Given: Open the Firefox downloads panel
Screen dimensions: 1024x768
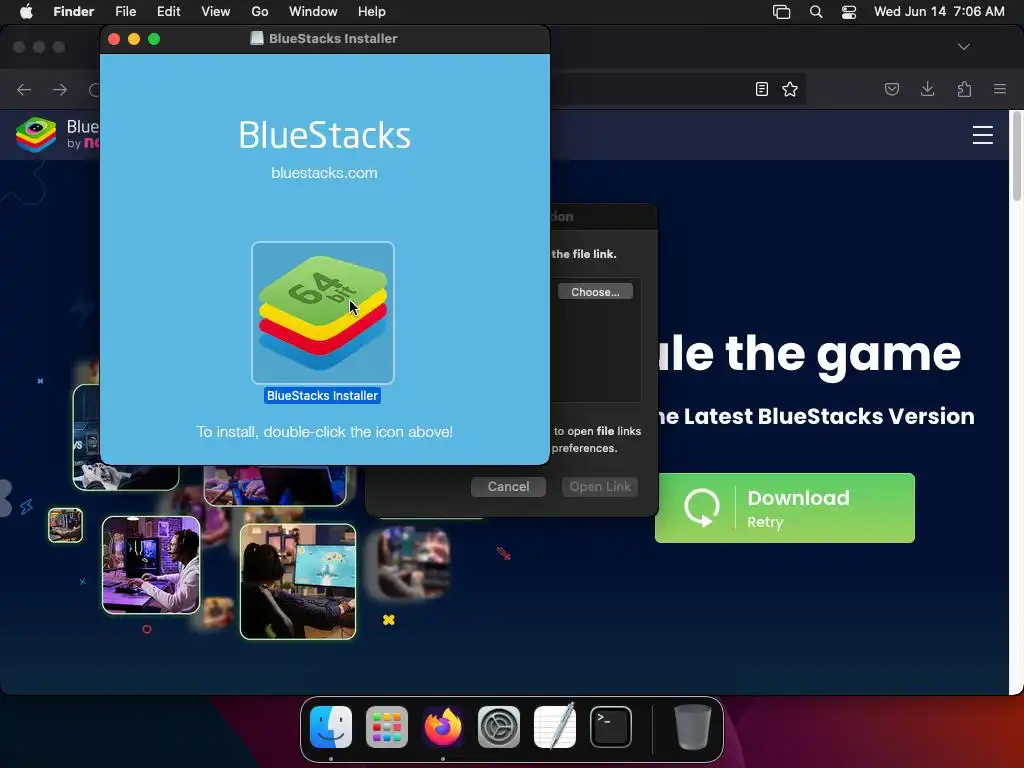Looking at the screenshot, I should (927, 89).
